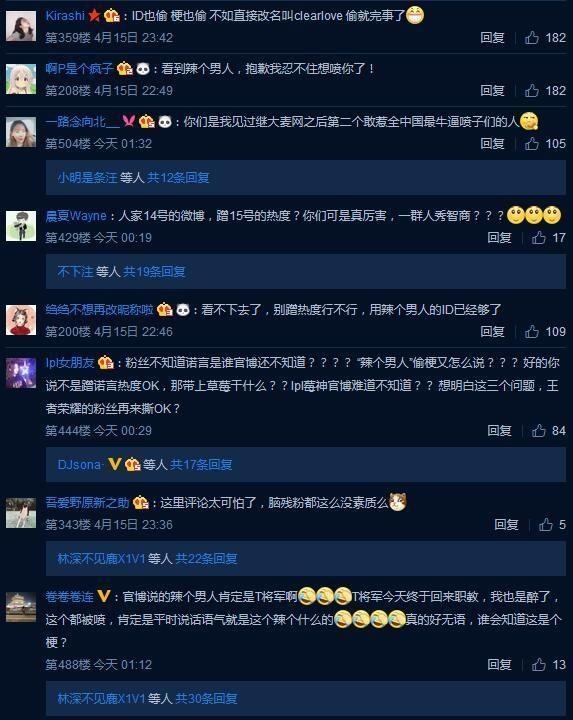Expand the 共17条回复 replies from DJsona
Image resolution: width=573 pixels, height=720 pixels.
click(x=201, y=465)
